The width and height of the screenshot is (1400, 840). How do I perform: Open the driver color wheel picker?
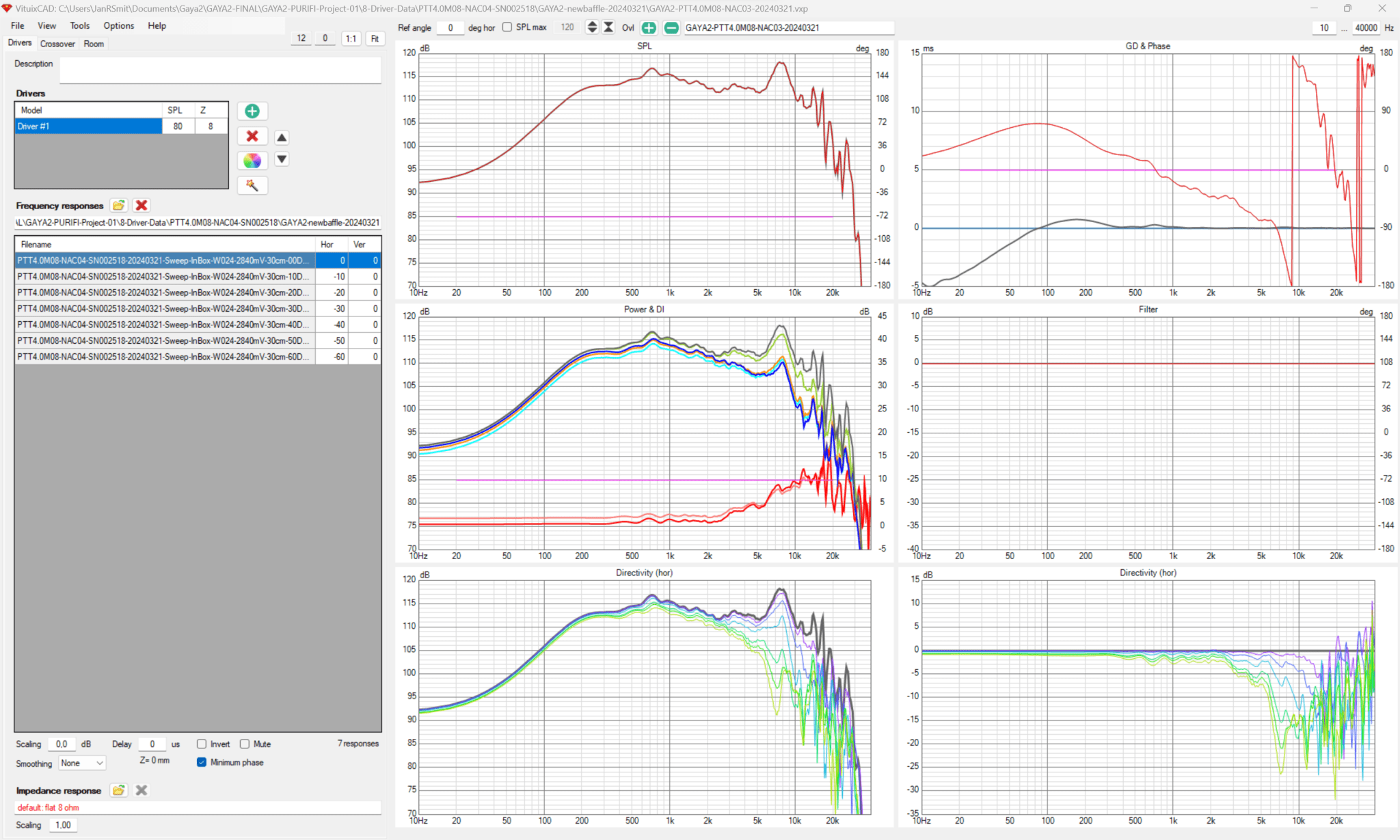pos(252,161)
